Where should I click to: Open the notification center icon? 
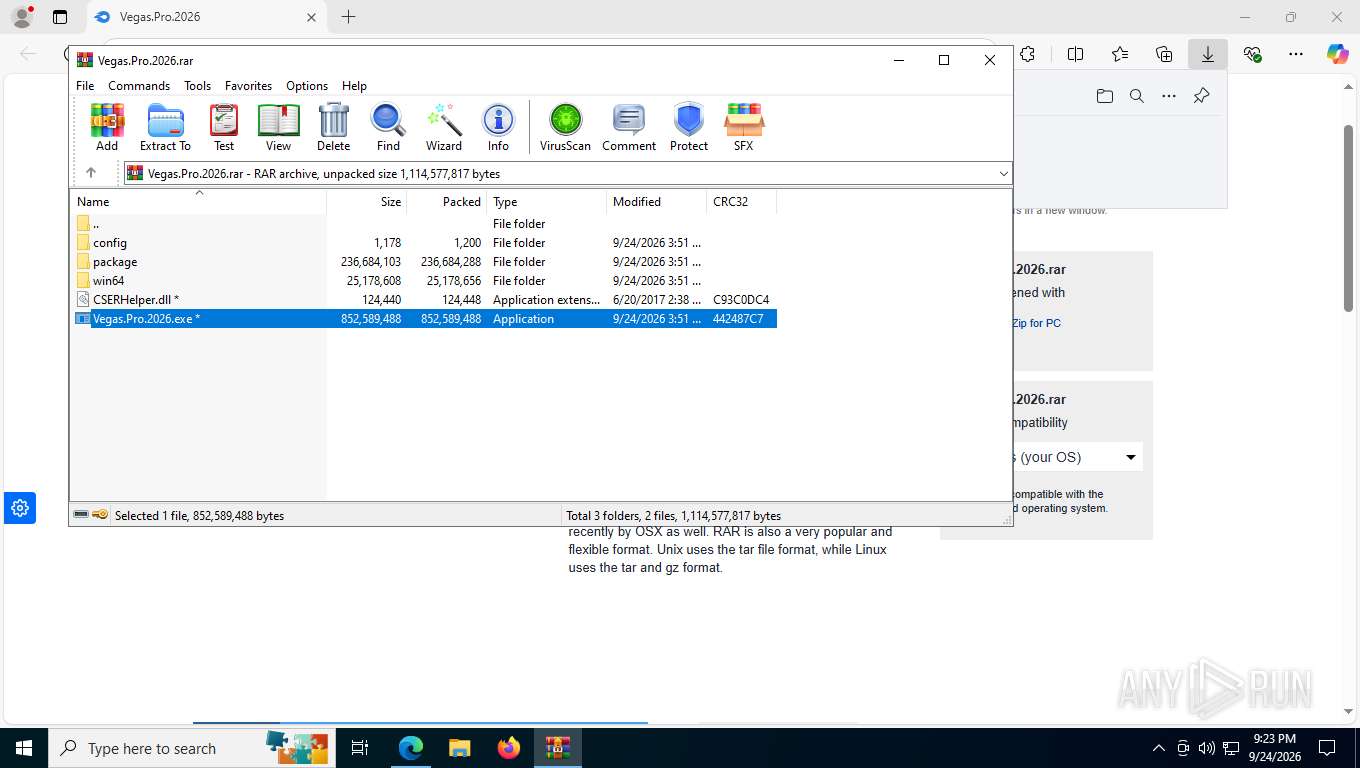1327,748
